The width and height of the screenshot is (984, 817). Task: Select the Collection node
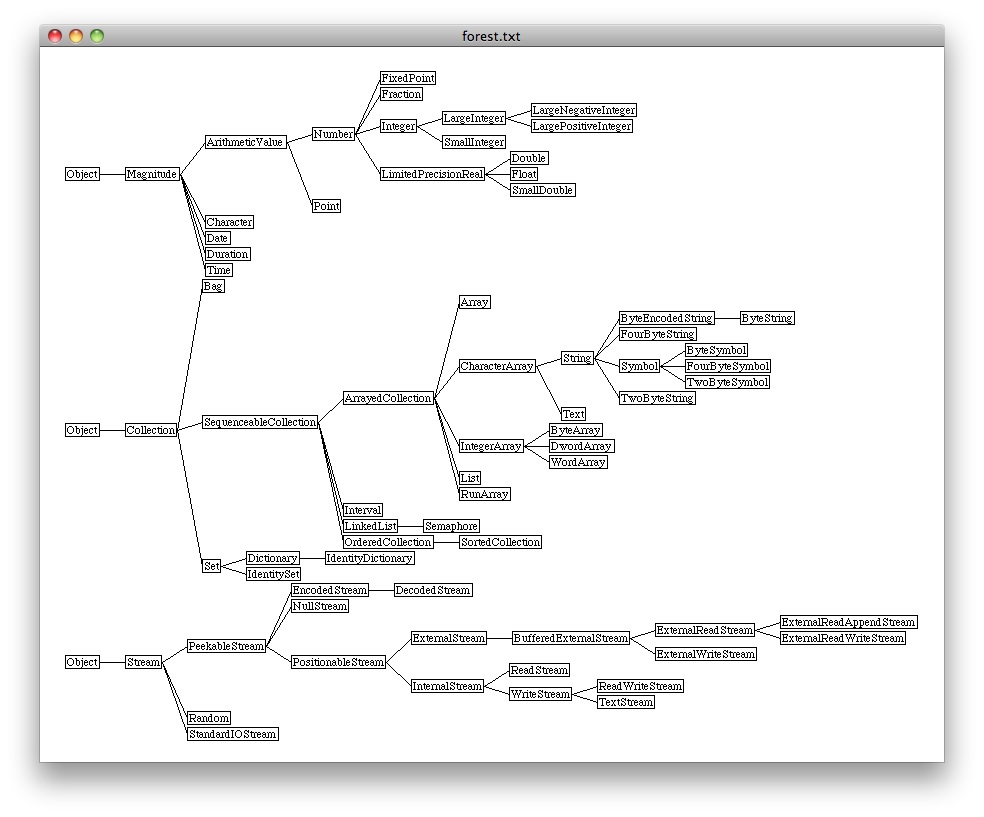(x=151, y=430)
